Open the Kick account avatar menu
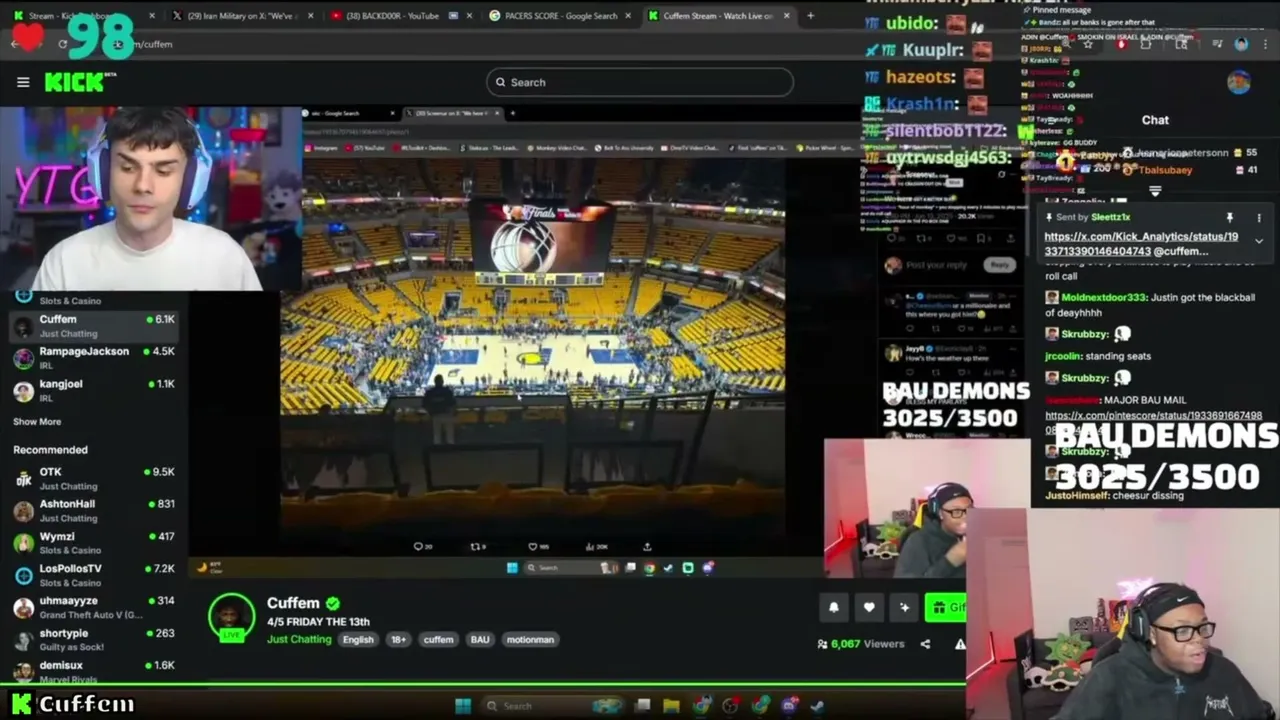The height and width of the screenshot is (720, 1280). (1238, 82)
